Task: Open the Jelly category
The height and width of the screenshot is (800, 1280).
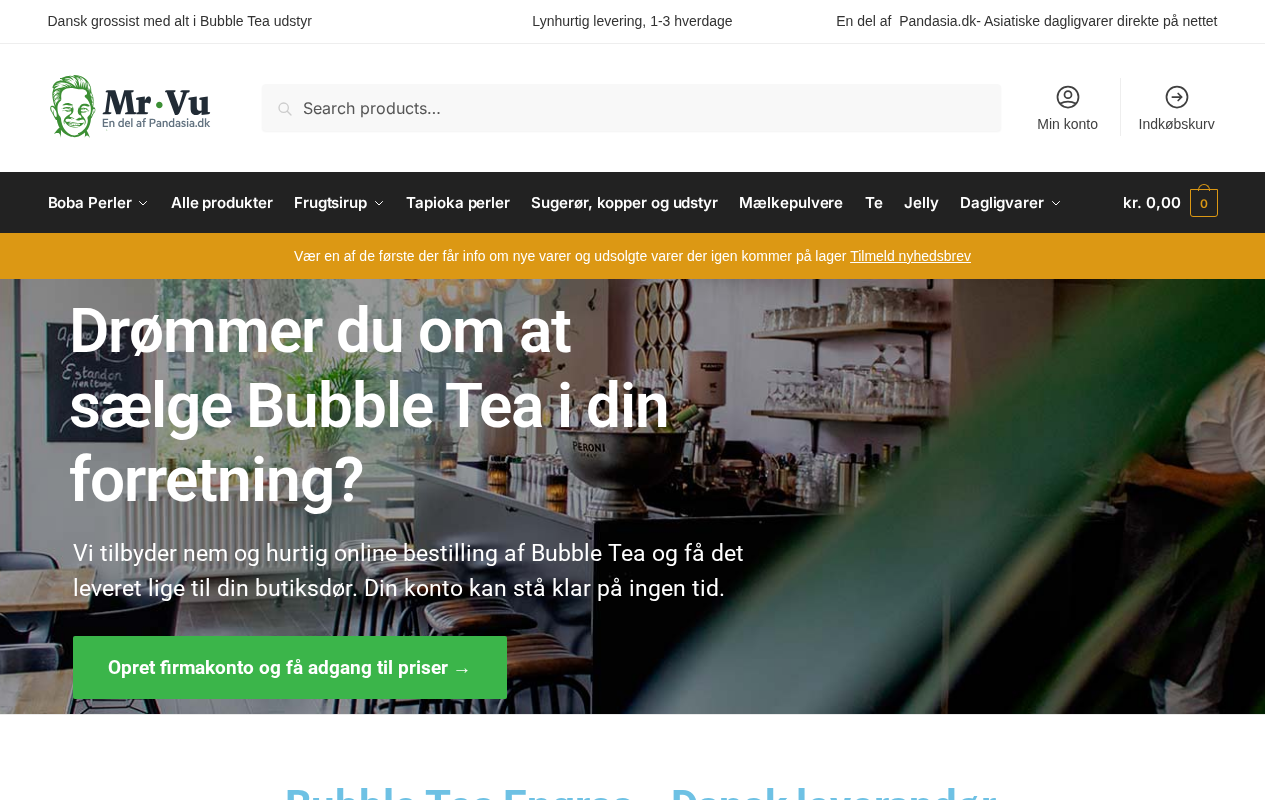Action: (x=921, y=202)
